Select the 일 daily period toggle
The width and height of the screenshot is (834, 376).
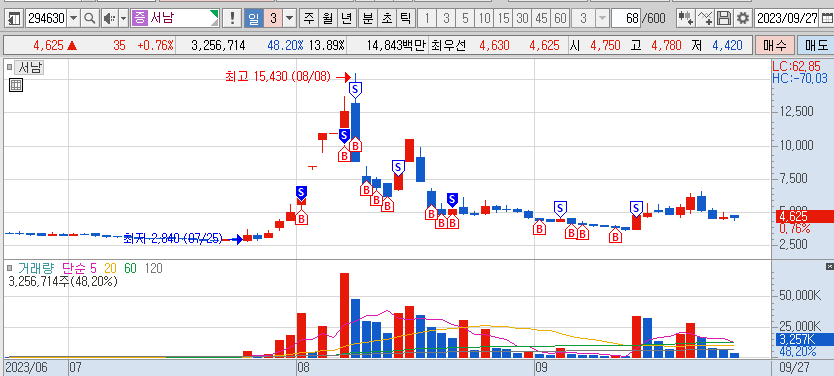[253, 19]
